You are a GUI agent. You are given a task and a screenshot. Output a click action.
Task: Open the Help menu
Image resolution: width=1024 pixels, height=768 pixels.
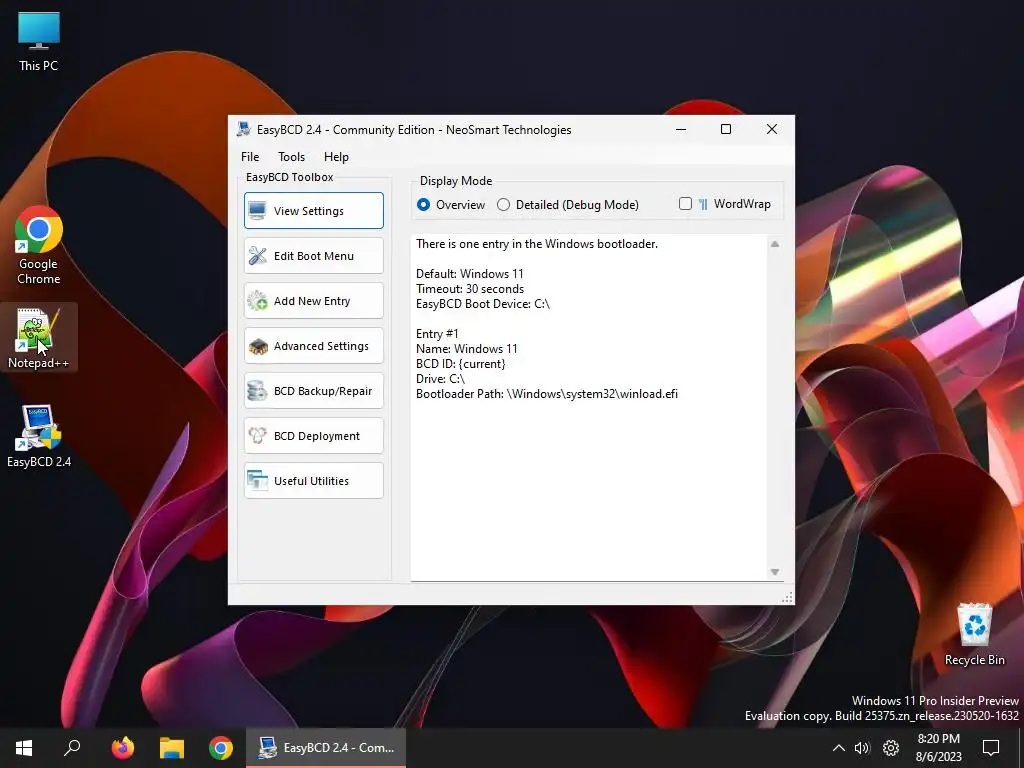pos(336,157)
